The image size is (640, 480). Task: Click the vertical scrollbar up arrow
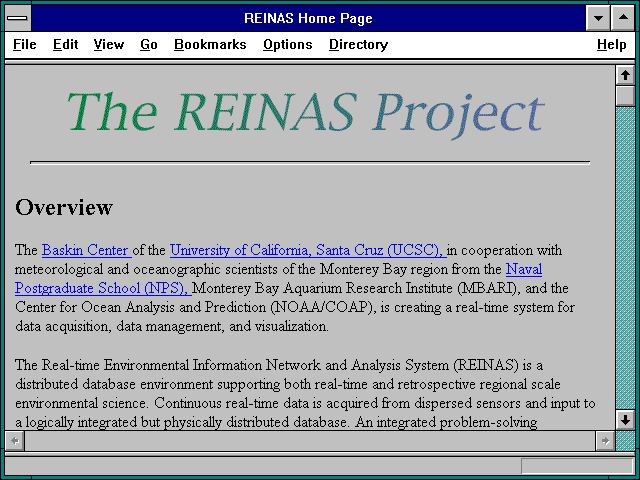(x=625, y=76)
